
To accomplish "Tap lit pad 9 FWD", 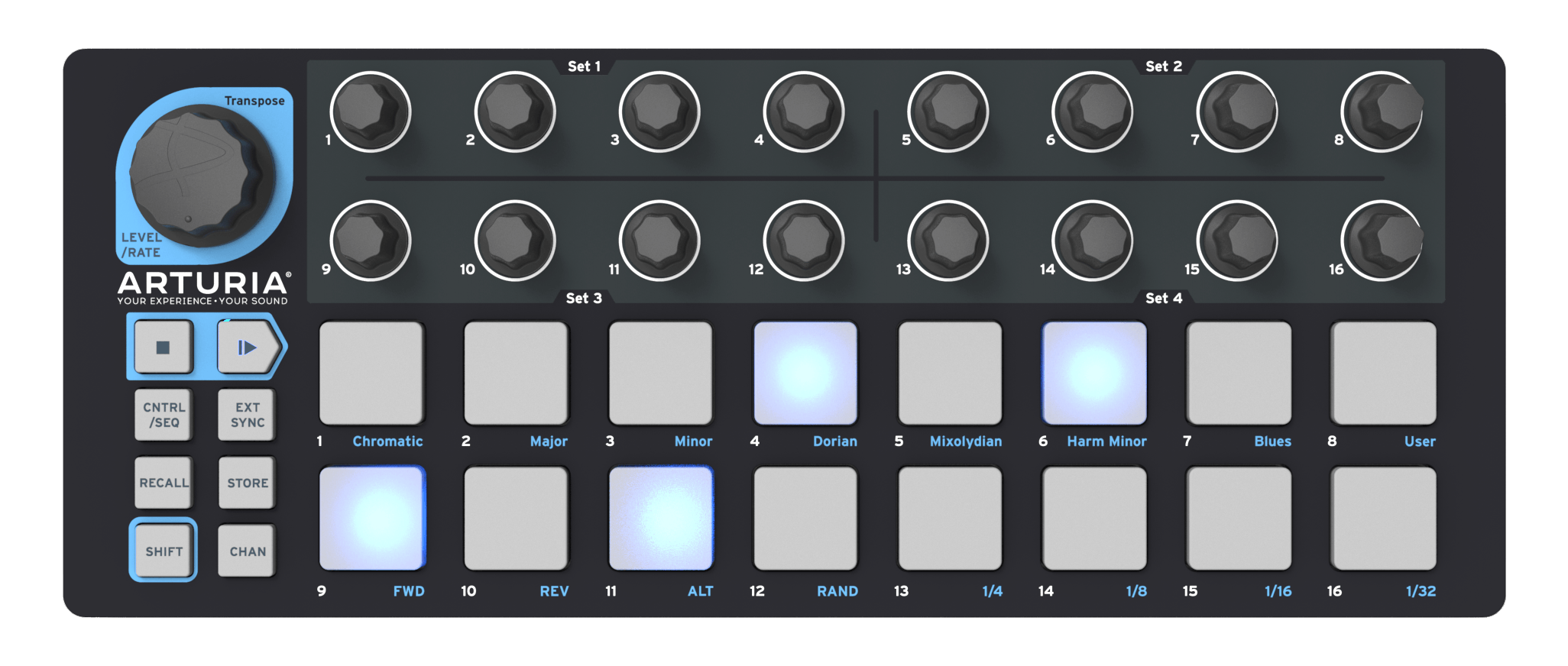I will point(371,519).
